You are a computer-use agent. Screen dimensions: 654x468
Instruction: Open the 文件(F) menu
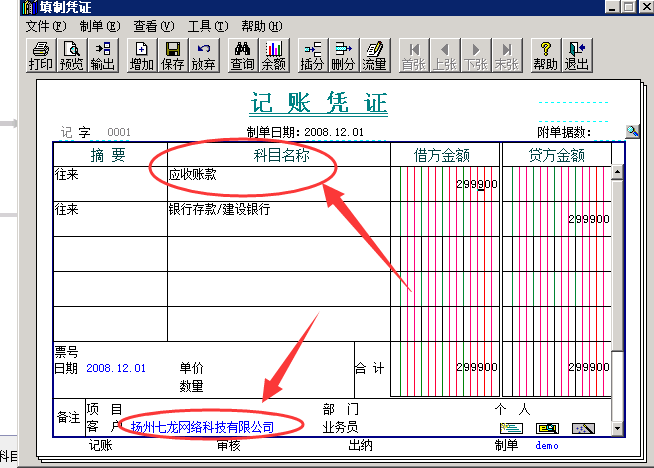click(x=46, y=26)
